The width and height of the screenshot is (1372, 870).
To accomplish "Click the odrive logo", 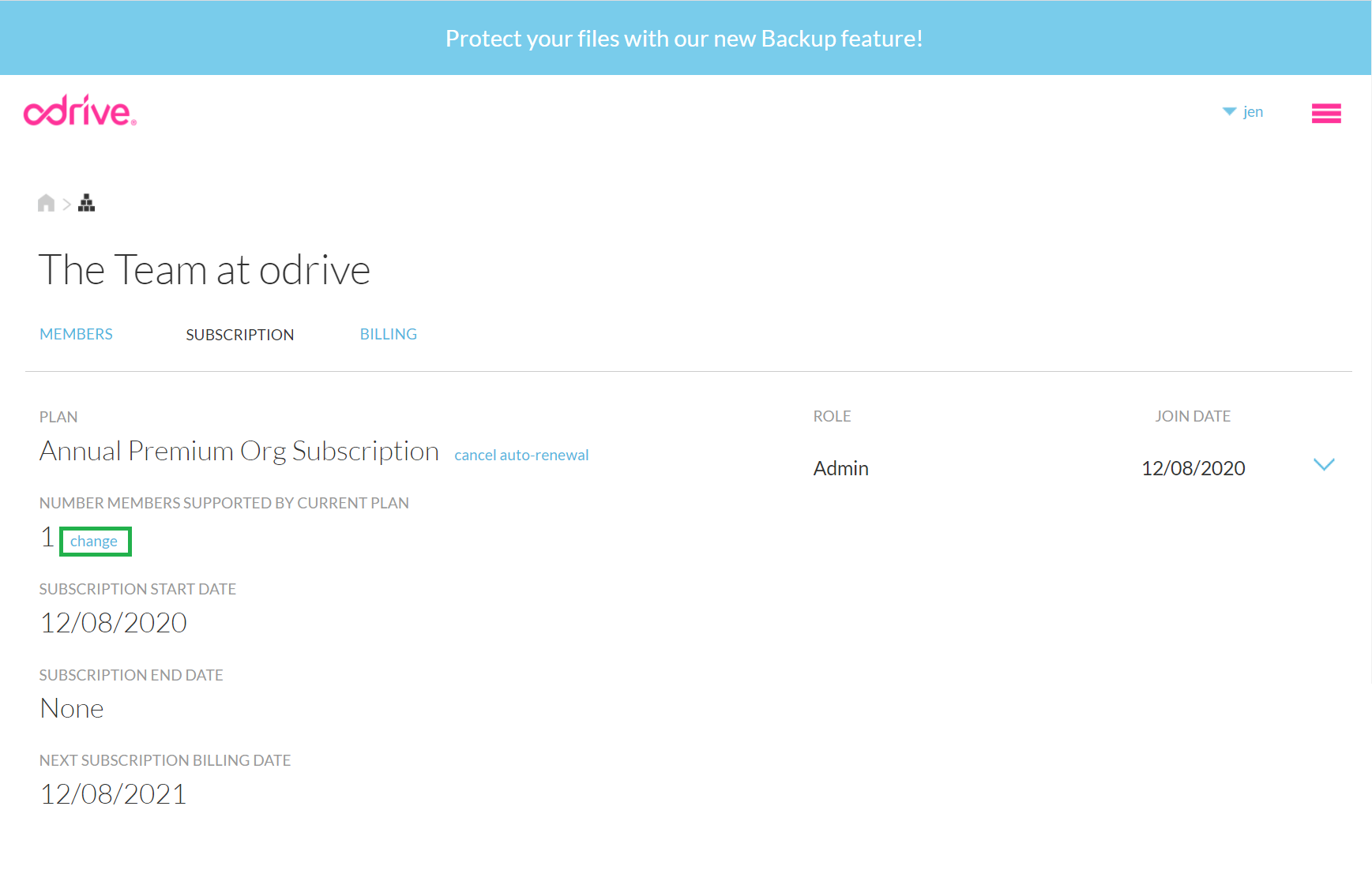I will point(80,111).
